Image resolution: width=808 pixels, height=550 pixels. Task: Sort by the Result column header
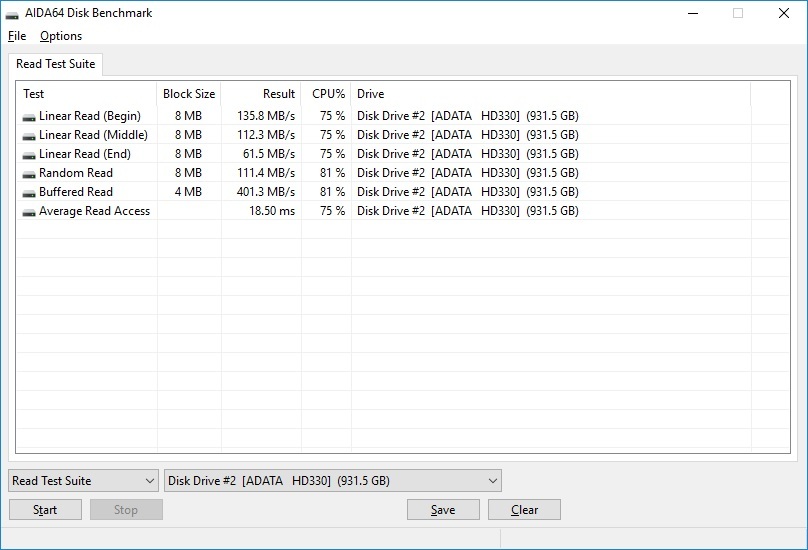click(261, 94)
